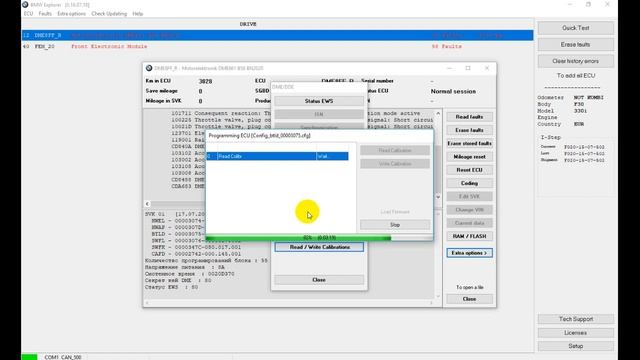This screenshot has width=640, height=360.
Task: Maximize the ECU sub-window
Action: pos(468,68)
